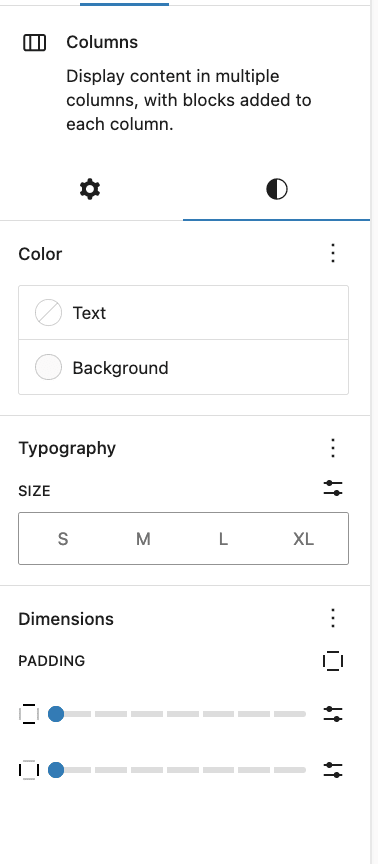Switch to the Styles half-circle tab
Image resolution: width=378 pixels, height=864 pixels.
pos(277,190)
